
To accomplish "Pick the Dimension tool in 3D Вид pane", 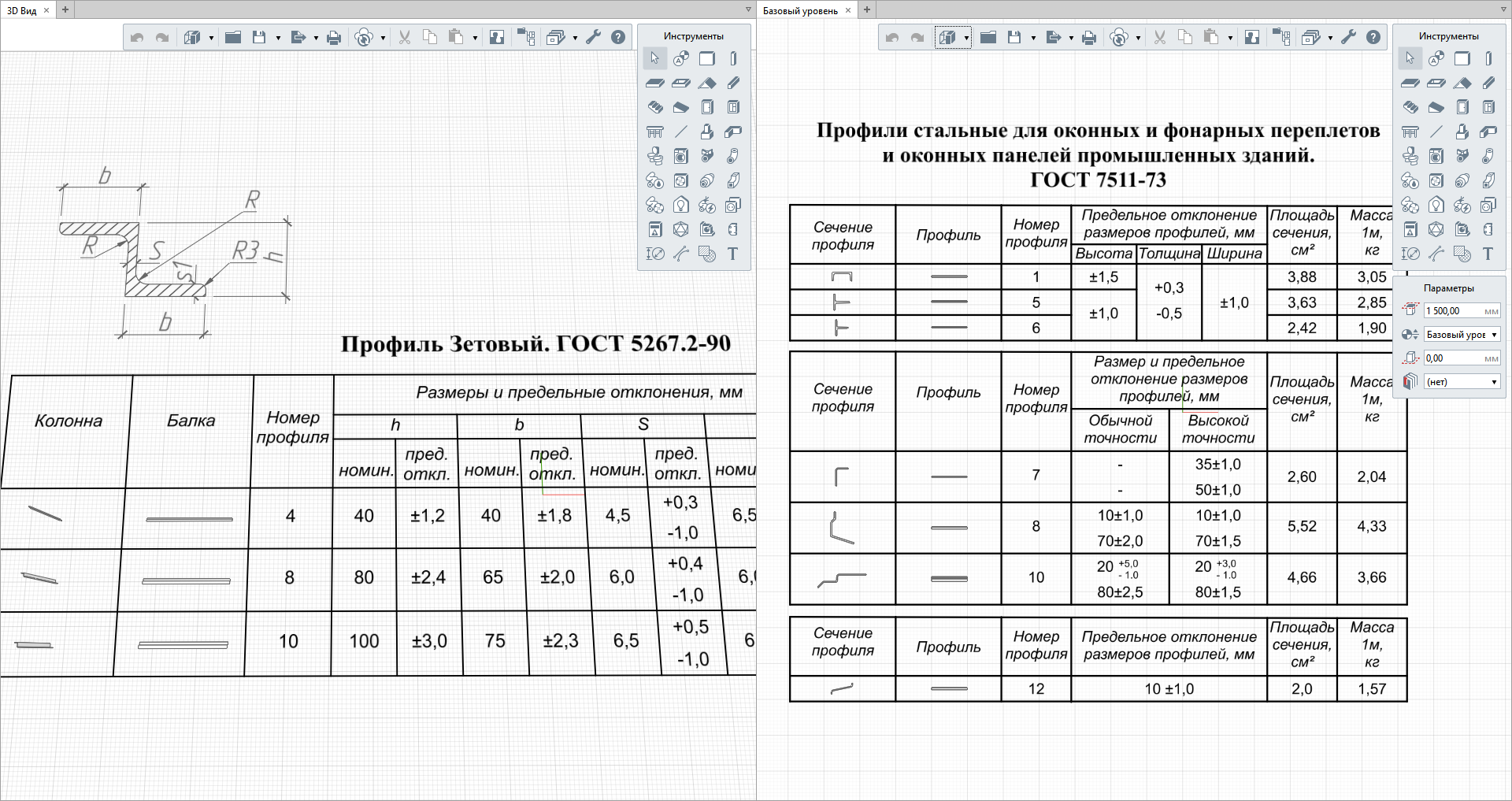I will click(655, 254).
